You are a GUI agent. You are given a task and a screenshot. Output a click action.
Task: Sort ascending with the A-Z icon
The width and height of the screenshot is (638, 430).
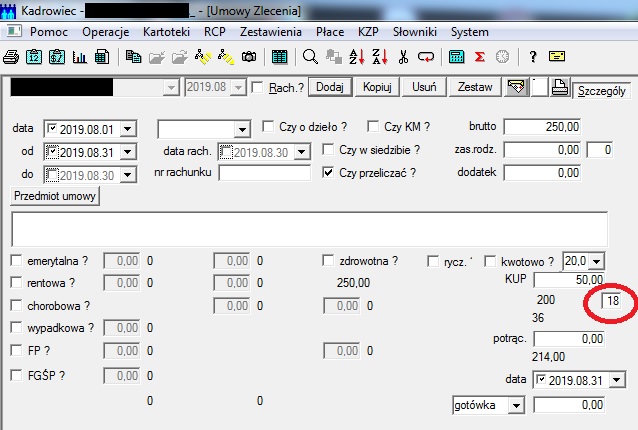click(x=357, y=57)
